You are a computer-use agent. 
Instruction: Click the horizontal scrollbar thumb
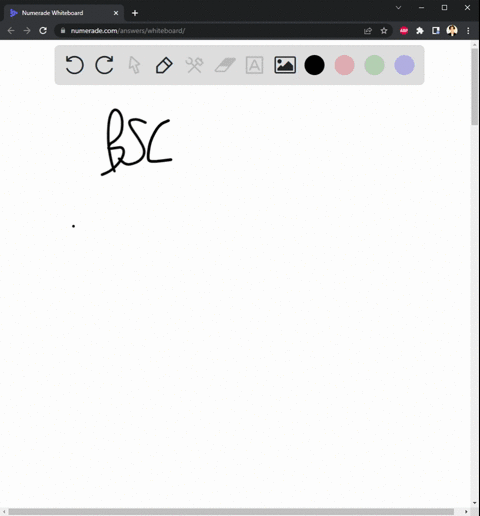tap(231, 512)
